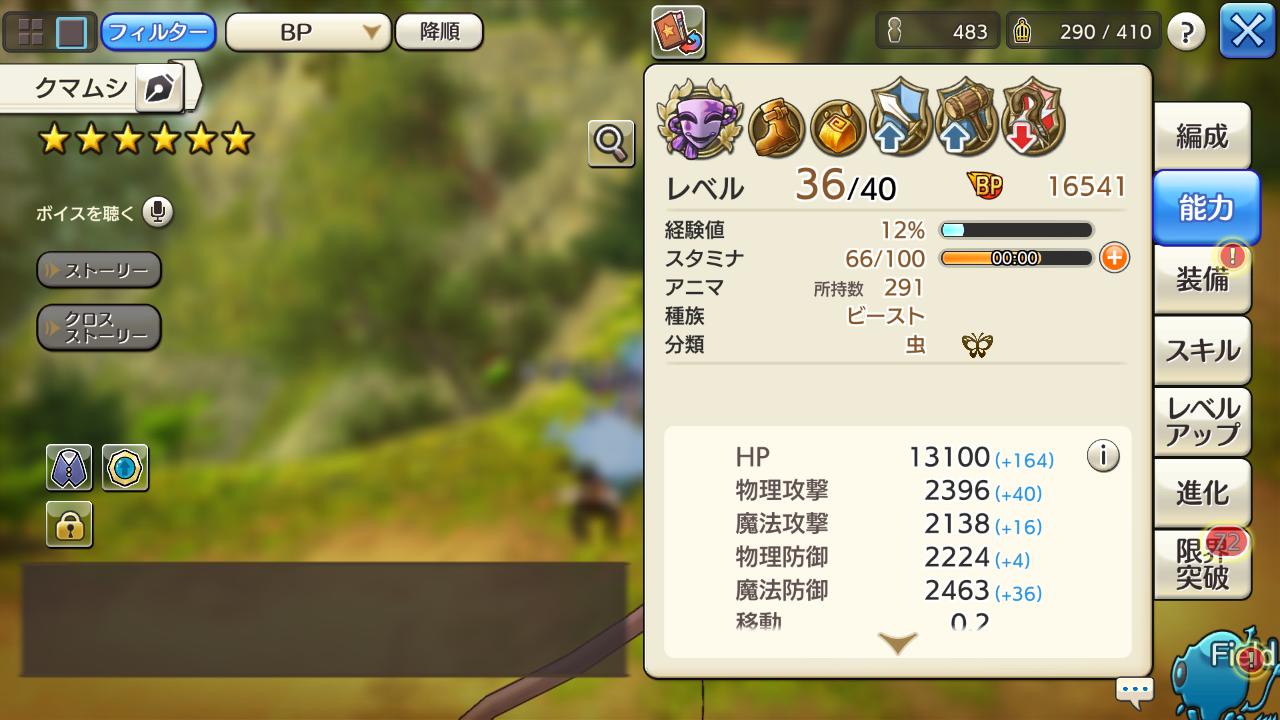The width and height of the screenshot is (1280, 720).
Task: Switch to the スキル tab
Action: (1202, 350)
